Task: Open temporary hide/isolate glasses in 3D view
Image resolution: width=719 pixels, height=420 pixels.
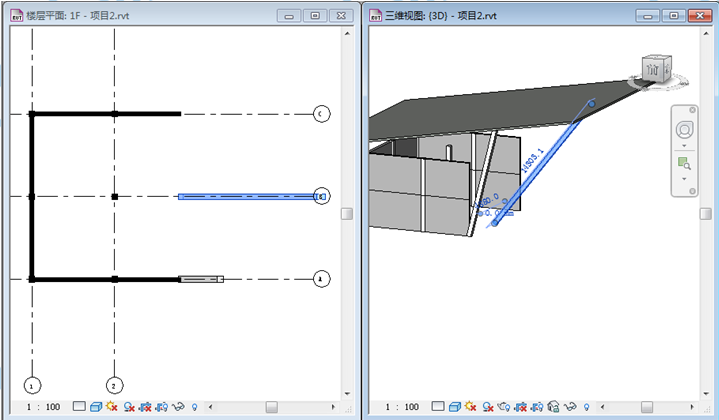Action: click(x=570, y=407)
